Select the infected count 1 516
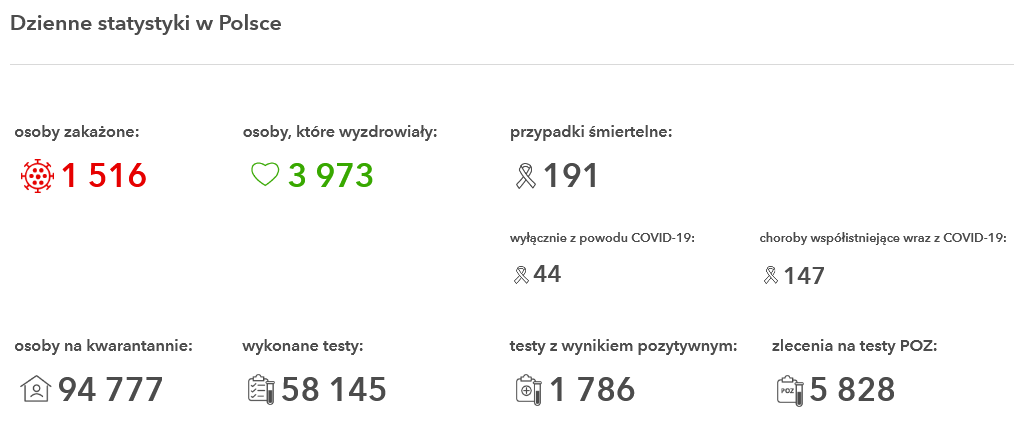 104,176
